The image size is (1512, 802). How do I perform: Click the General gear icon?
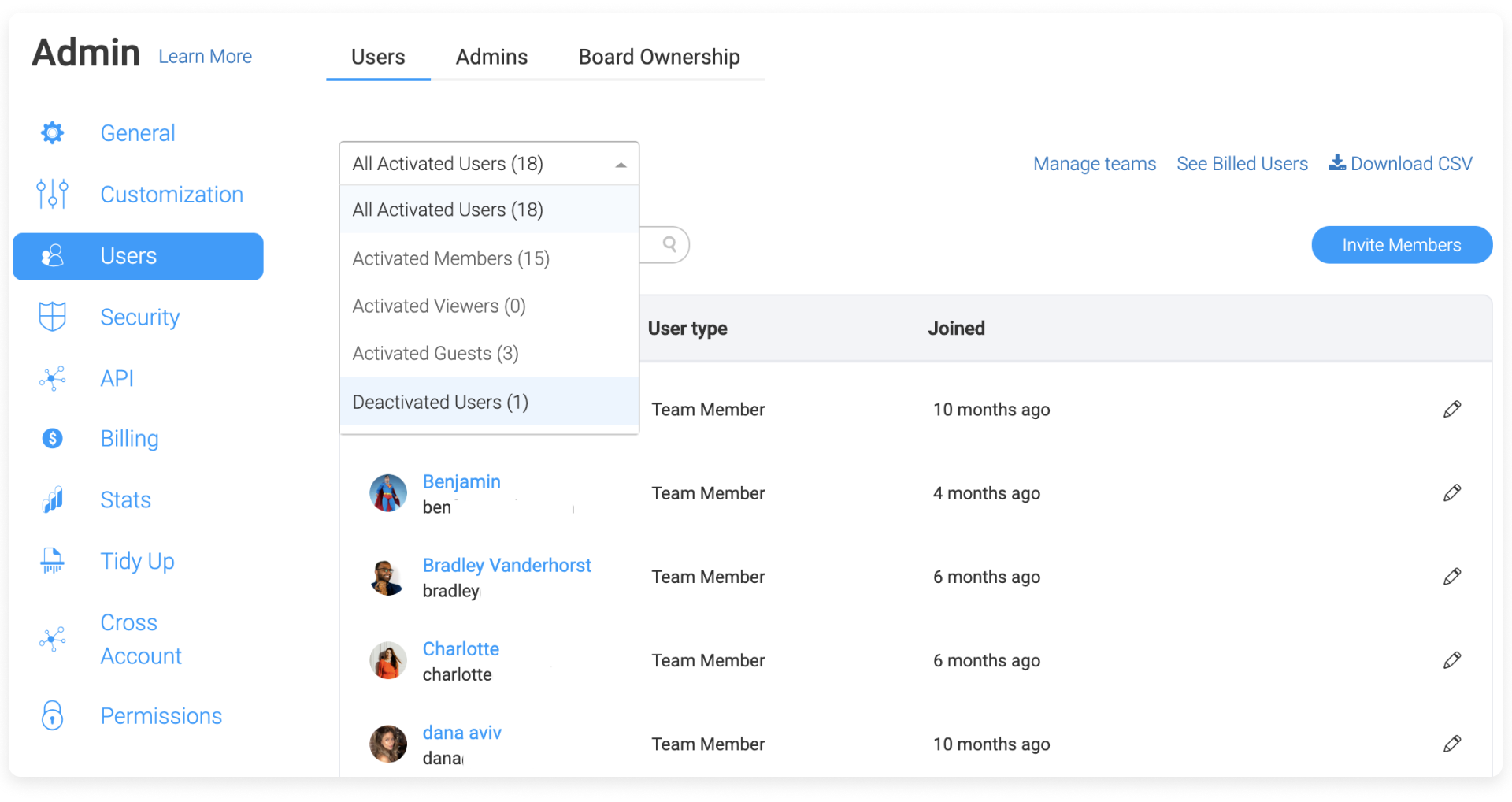(x=53, y=132)
